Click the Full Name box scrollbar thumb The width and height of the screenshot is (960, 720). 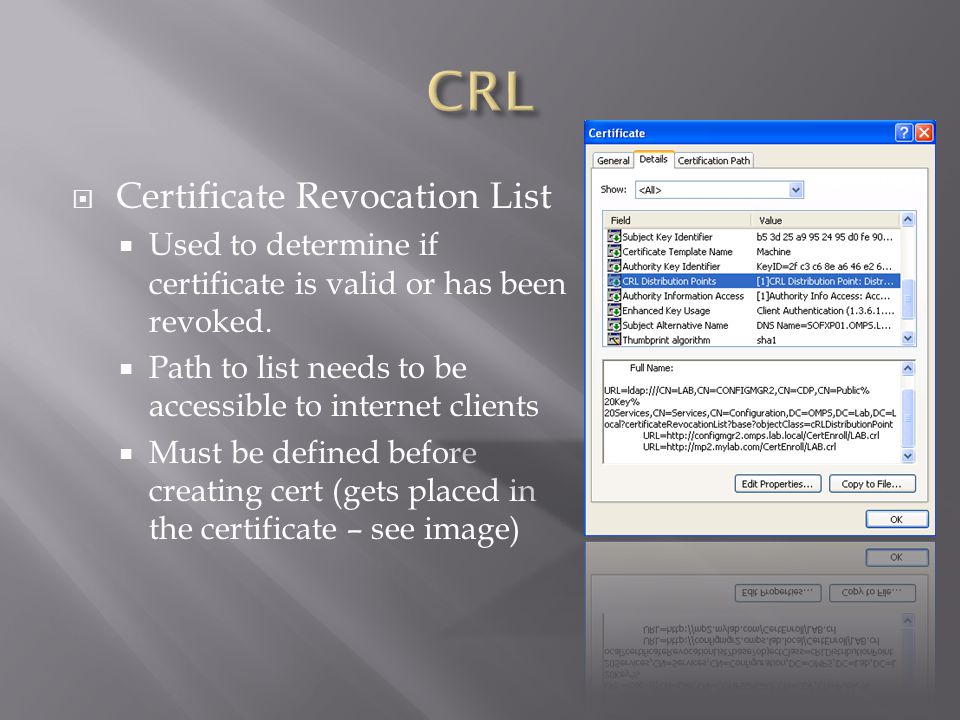[x=908, y=418]
